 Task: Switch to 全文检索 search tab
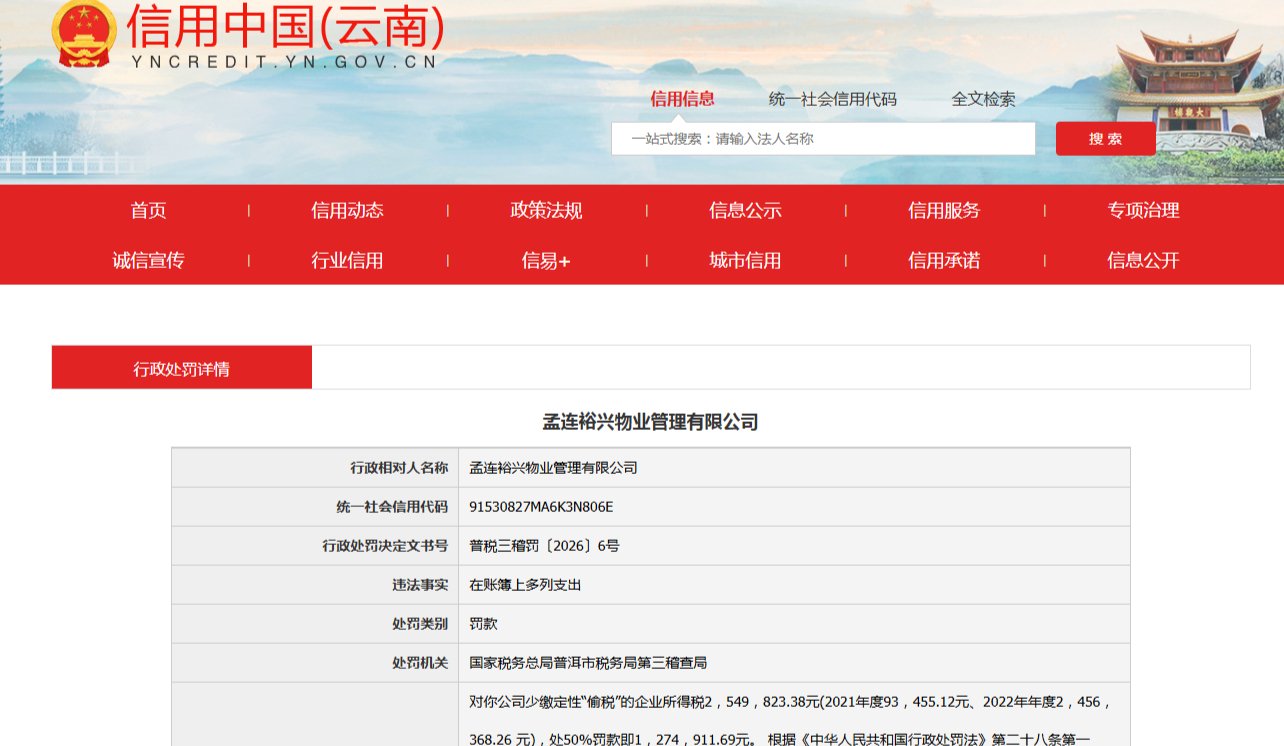click(983, 99)
